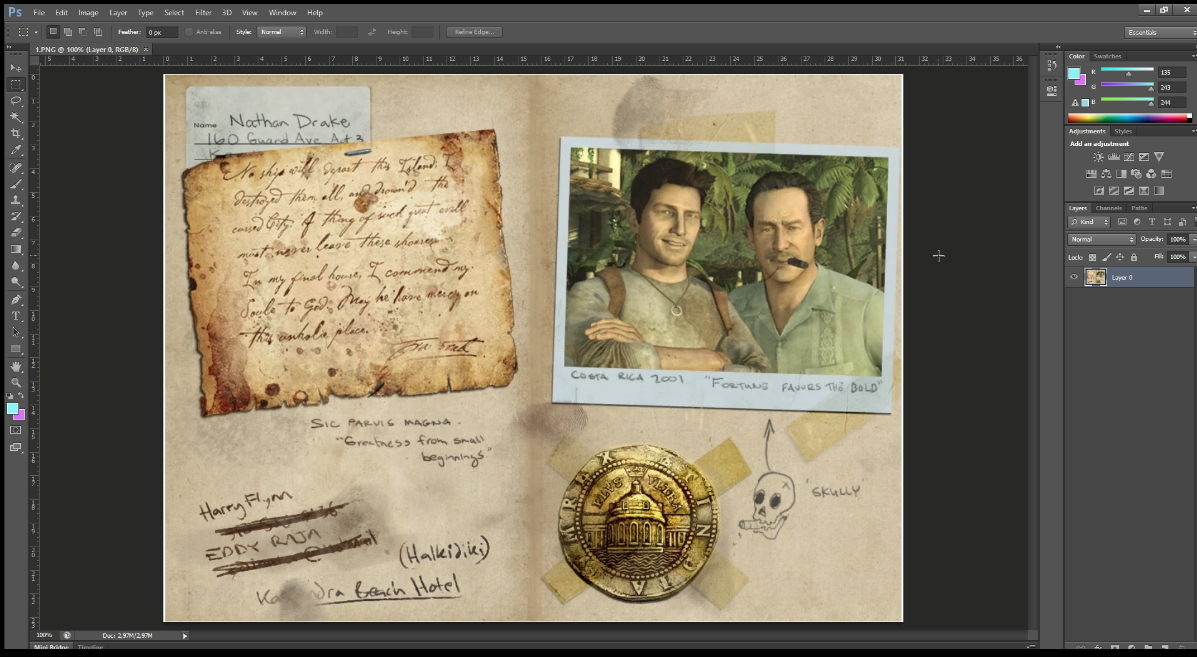Toggle lock transparent pixels

(x=1092, y=257)
